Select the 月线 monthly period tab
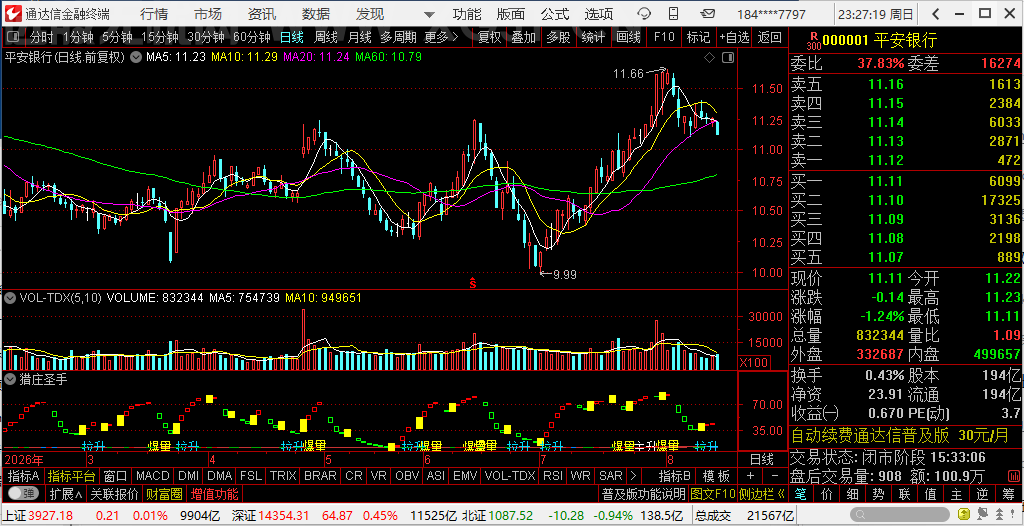 [359, 37]
